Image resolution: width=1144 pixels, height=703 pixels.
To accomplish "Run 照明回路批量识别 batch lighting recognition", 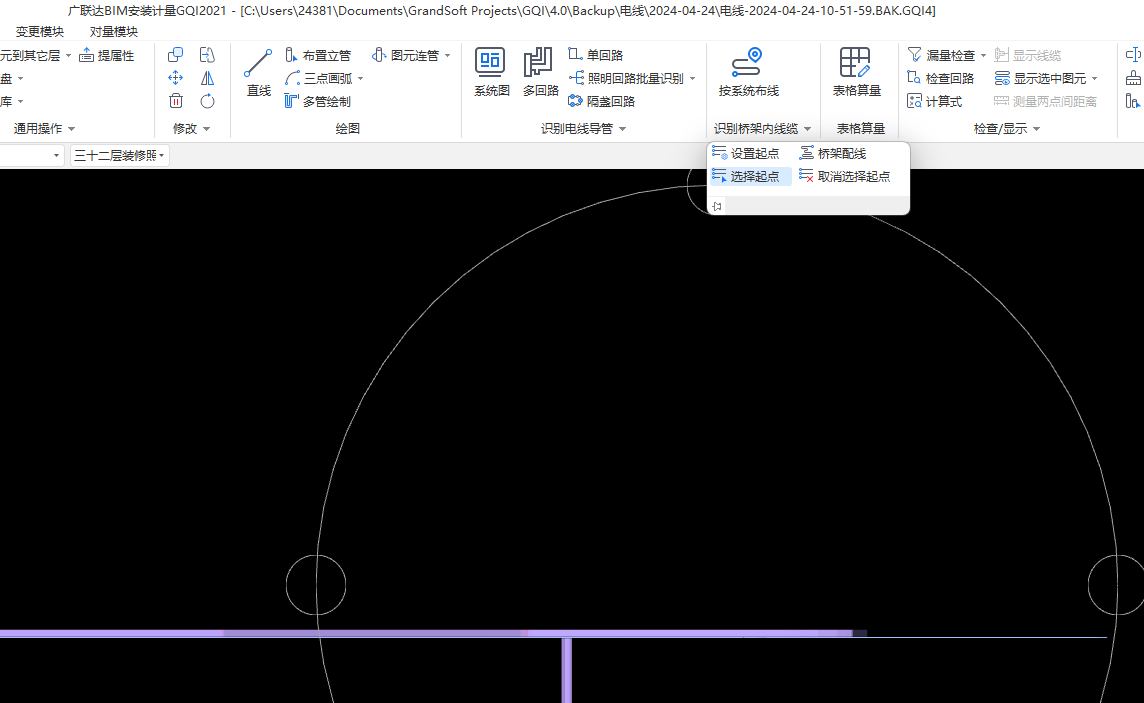I will 627,78.
